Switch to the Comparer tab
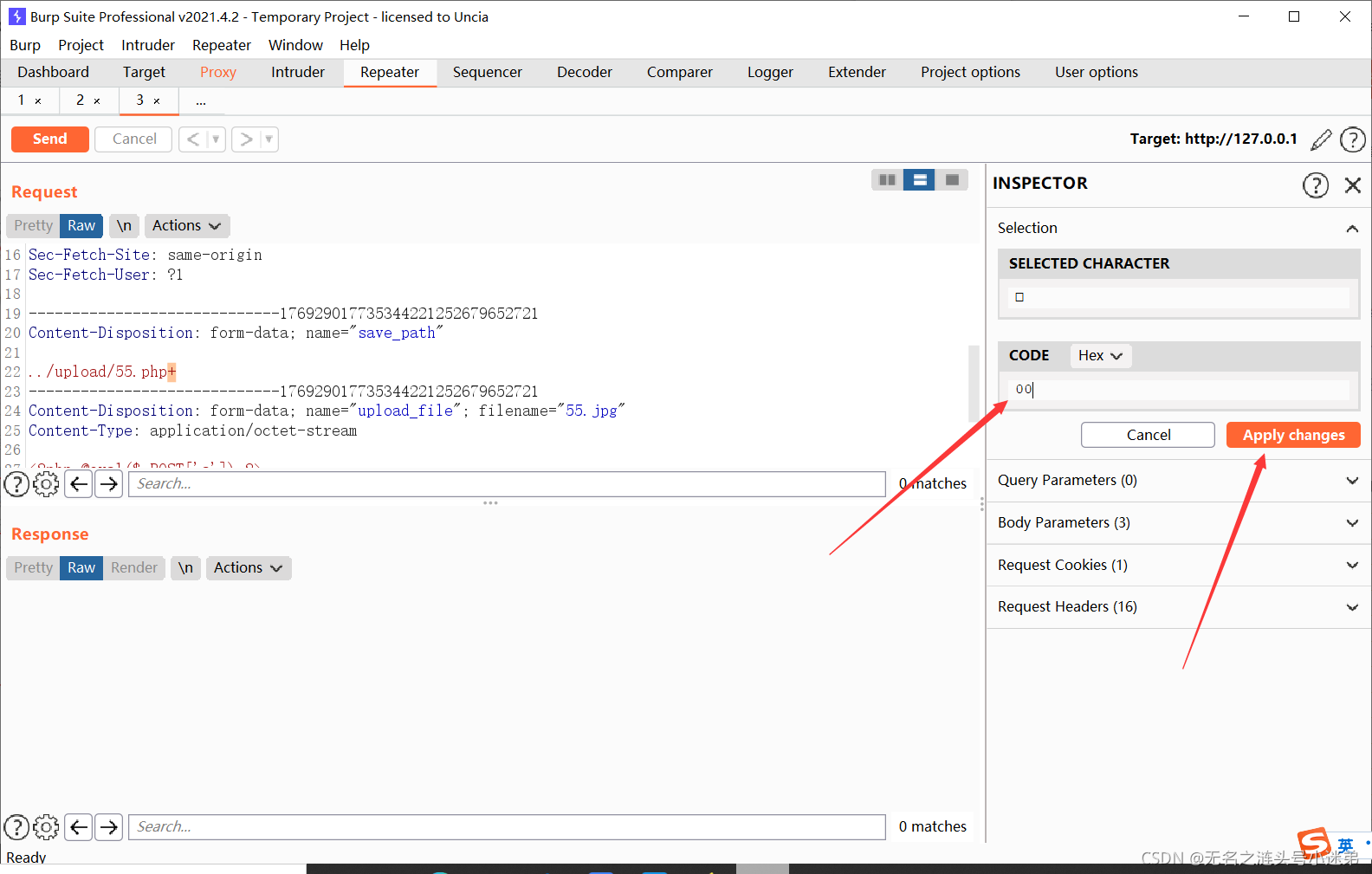The height and width of the screenshot is (874, 1372). [x=680, y=72]
